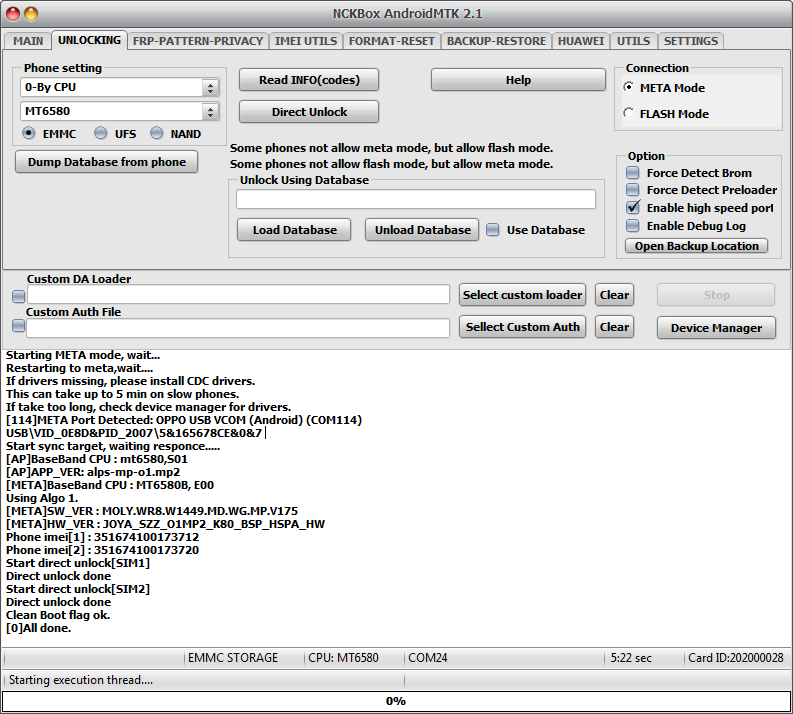Screen dimensions: 793x714
Task: Click the Custom DA Loader path field
Action: pyautogui.click(x=239, y=295)
